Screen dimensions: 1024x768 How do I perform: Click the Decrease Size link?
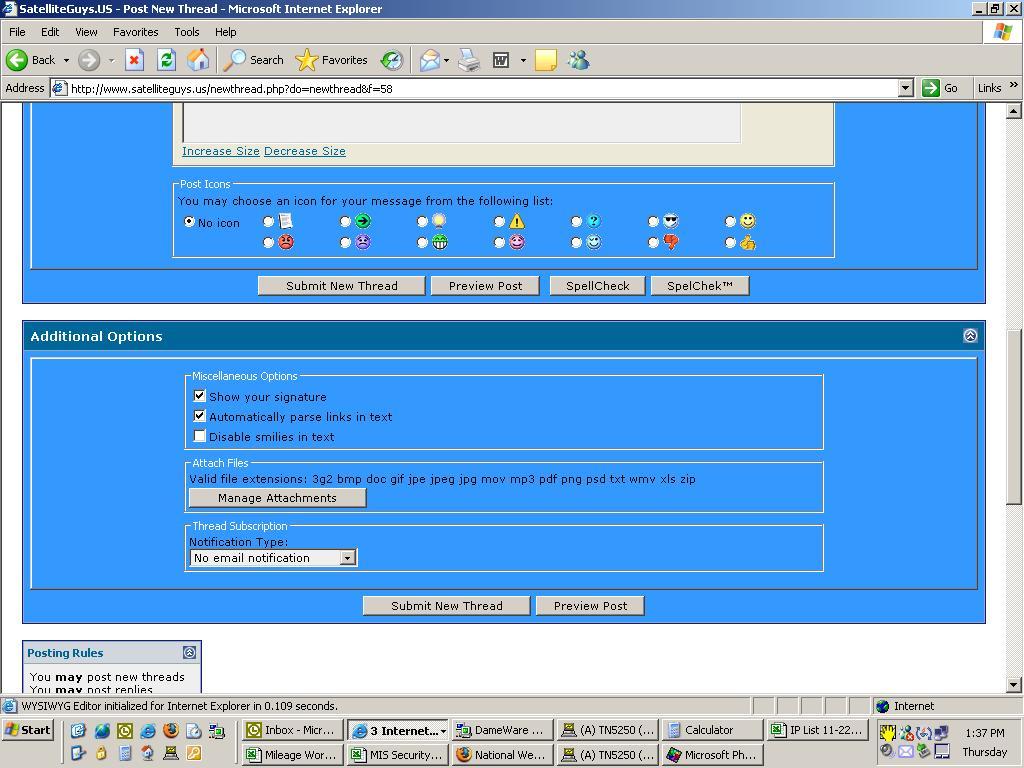(x=305, y=151)
